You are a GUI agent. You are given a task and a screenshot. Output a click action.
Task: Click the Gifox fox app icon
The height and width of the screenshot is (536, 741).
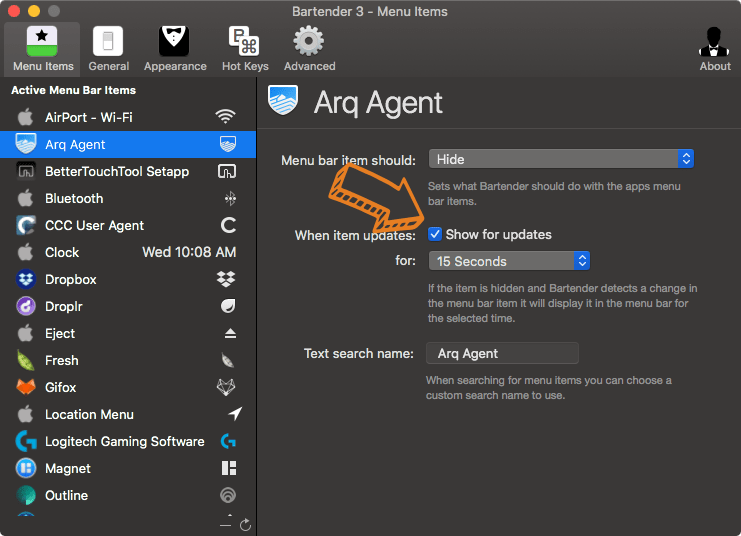pyautogui.click(x=26, y=387)
